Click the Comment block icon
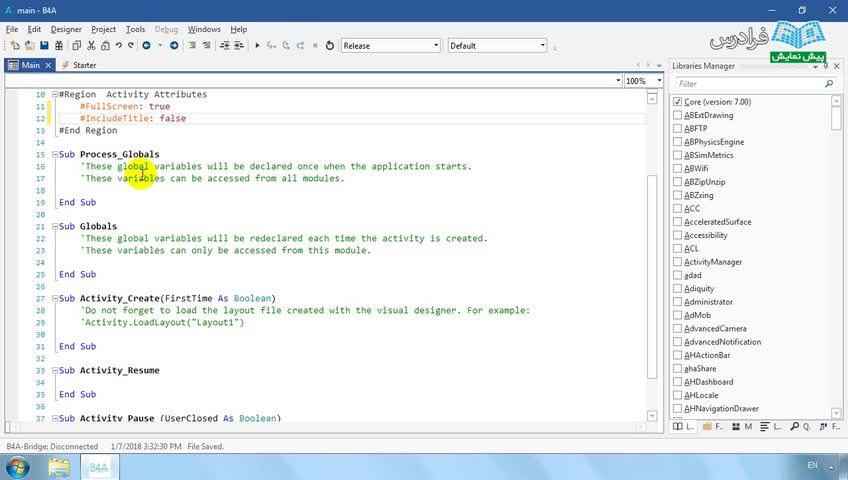Viewport: 848px width, 480px height. pos(192,46)
